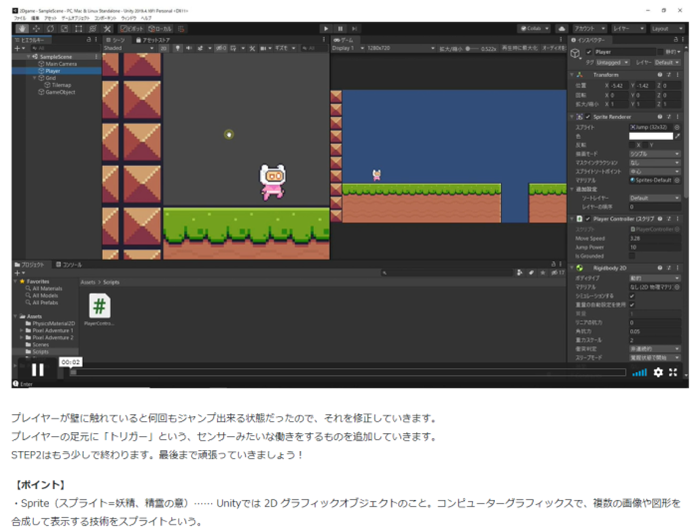The image size is (698, 530).
Task: Toggle use auto mass checkbox
Action: coord(632,305)
